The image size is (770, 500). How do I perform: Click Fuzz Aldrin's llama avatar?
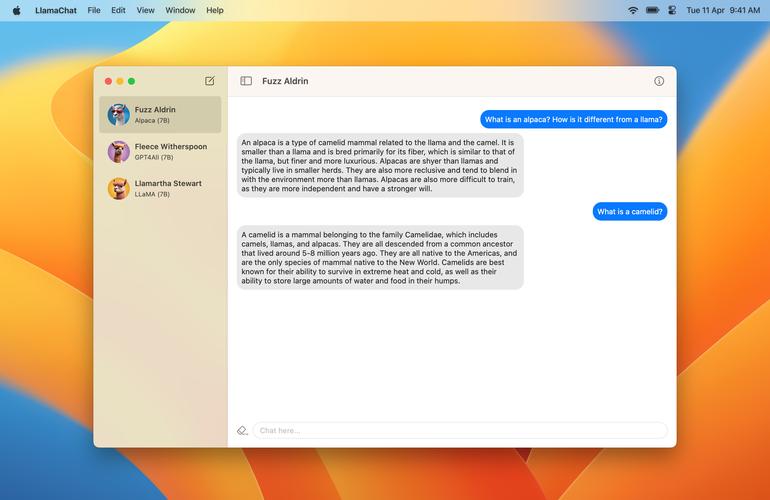119,115
